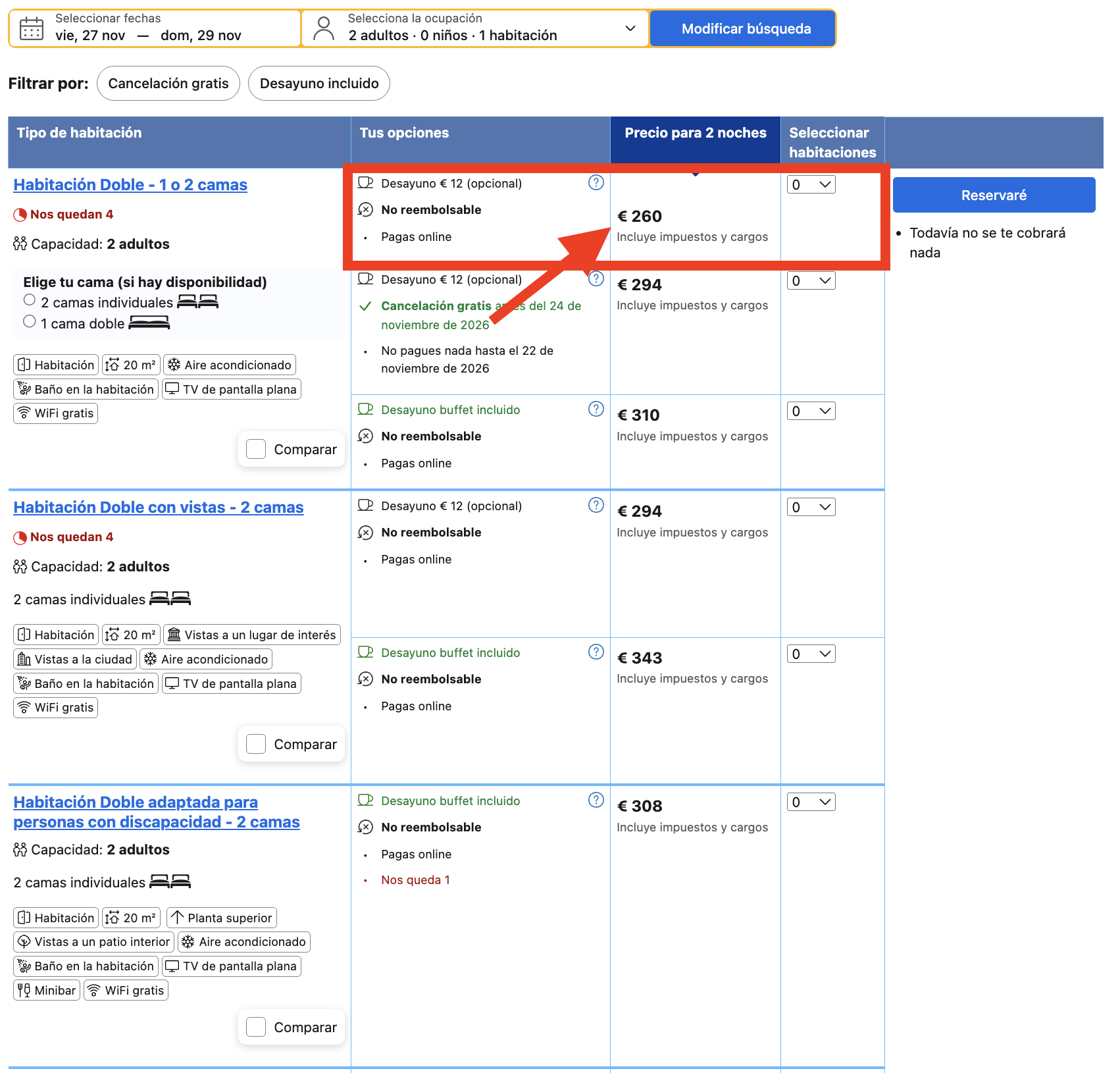Open Habitación Doble con vistas - 2 camas link
1120x1073 pixels.
[159, 507]
